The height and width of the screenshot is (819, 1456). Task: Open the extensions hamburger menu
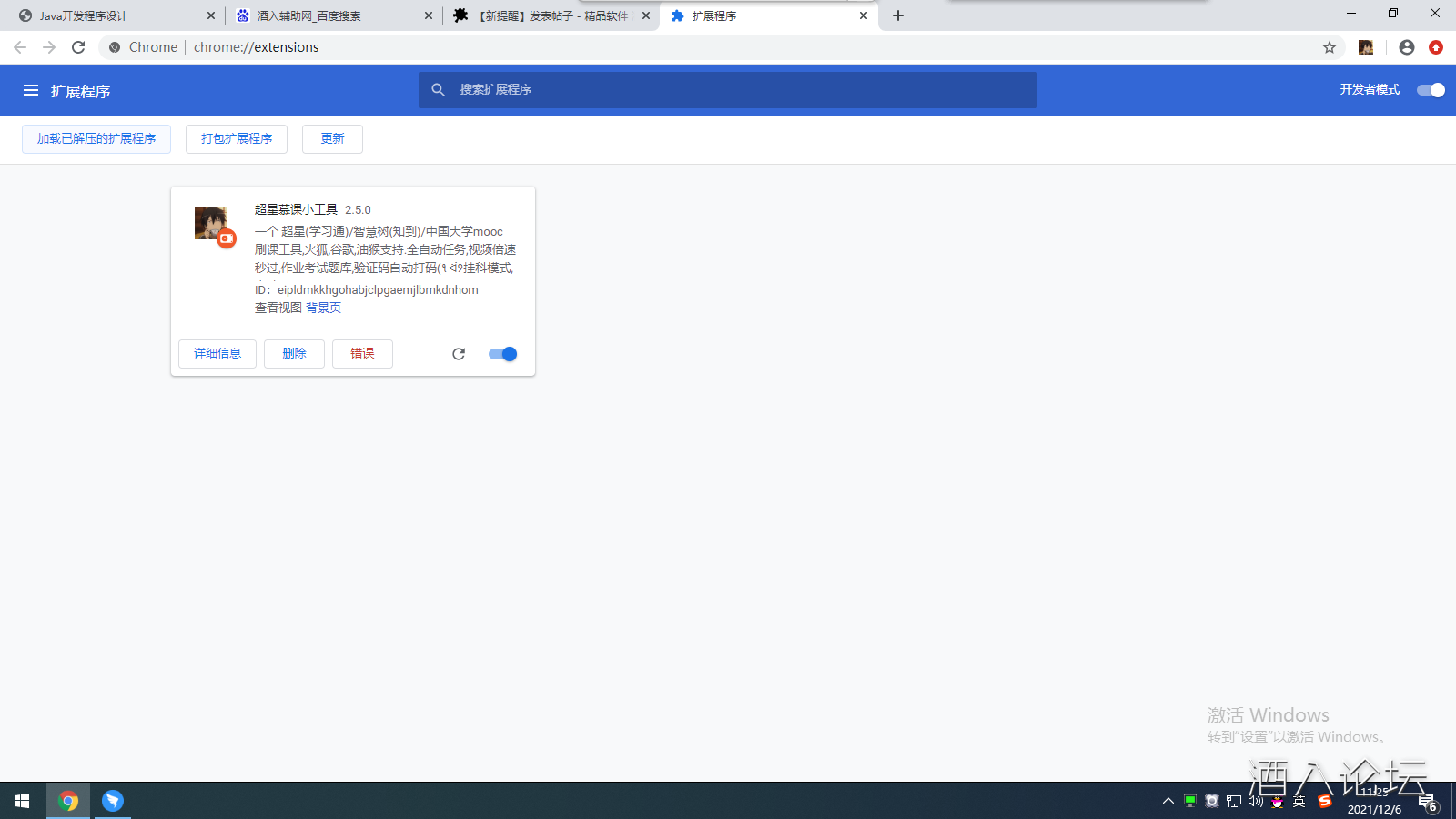coord(31,90)
